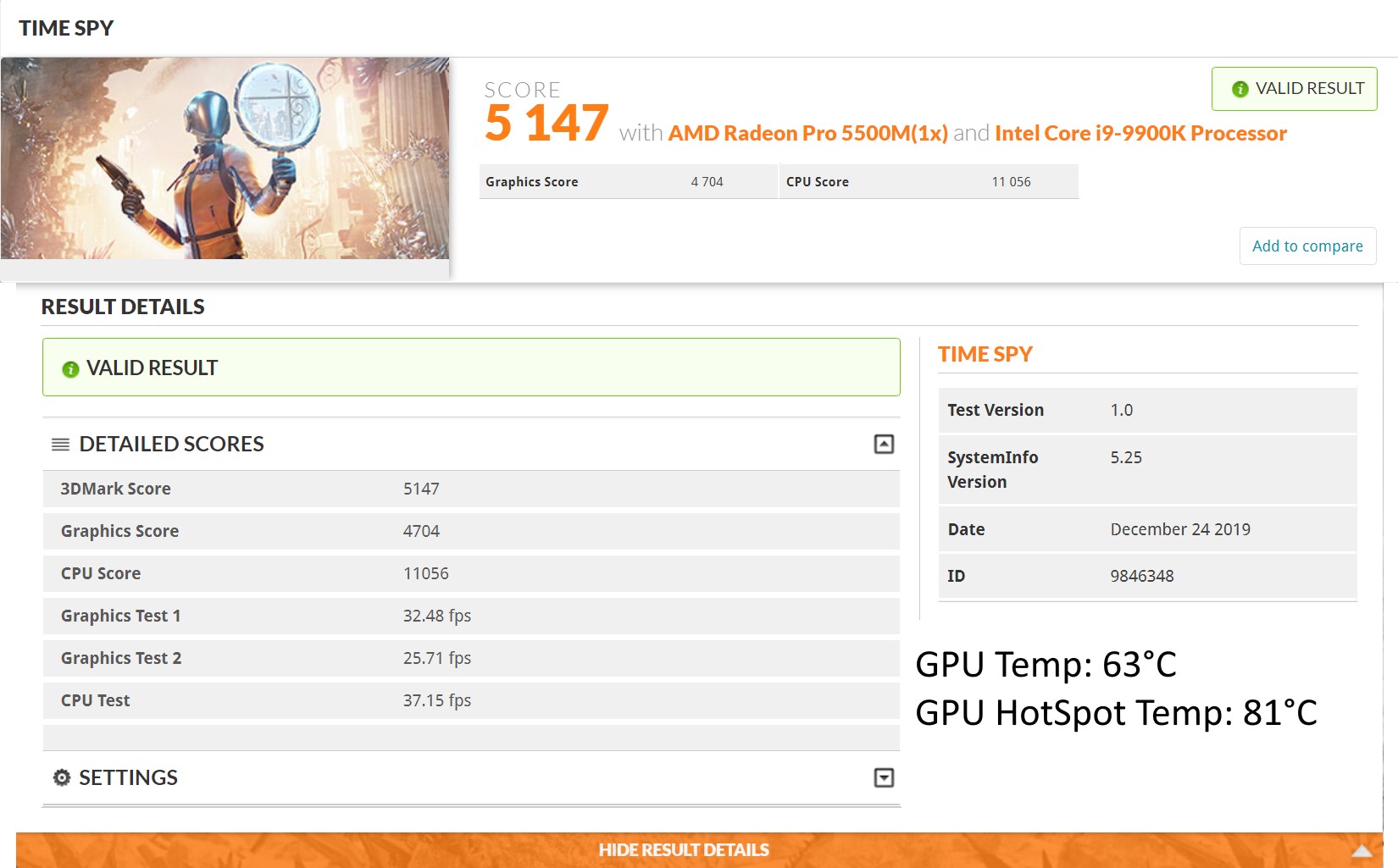Screen dimensions: 1398x868
Task: Select the Settings heading text
Action: click(x=128, y=777)
